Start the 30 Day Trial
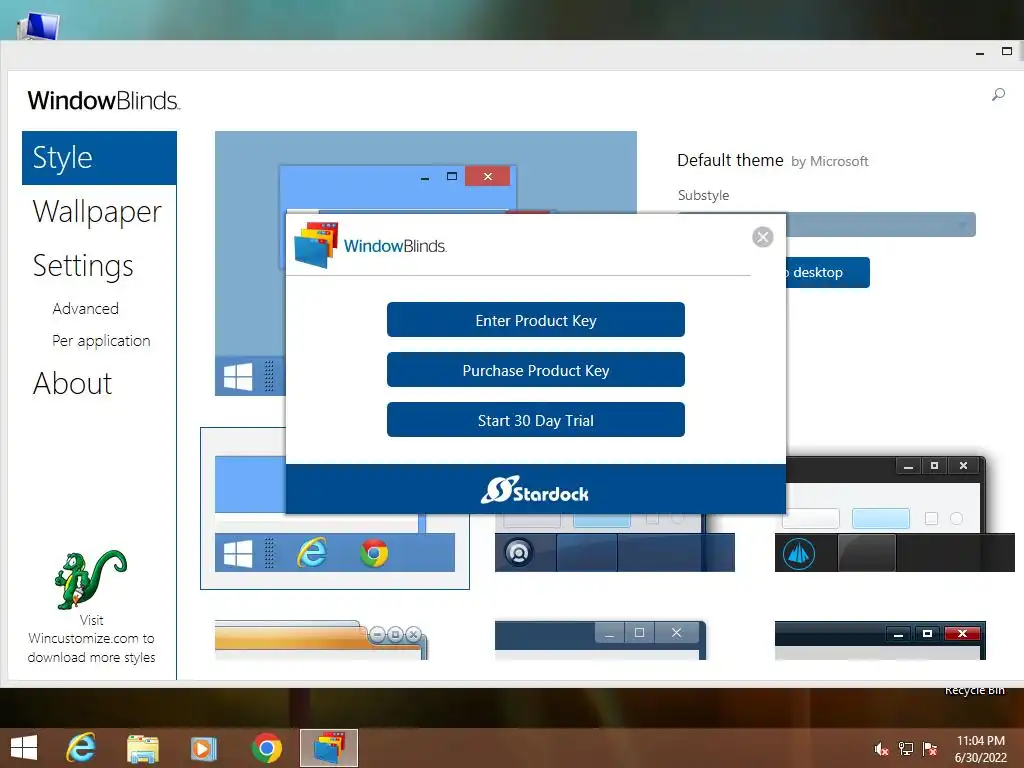Viewport: 1024px width, 768px height. coord(536,420)
